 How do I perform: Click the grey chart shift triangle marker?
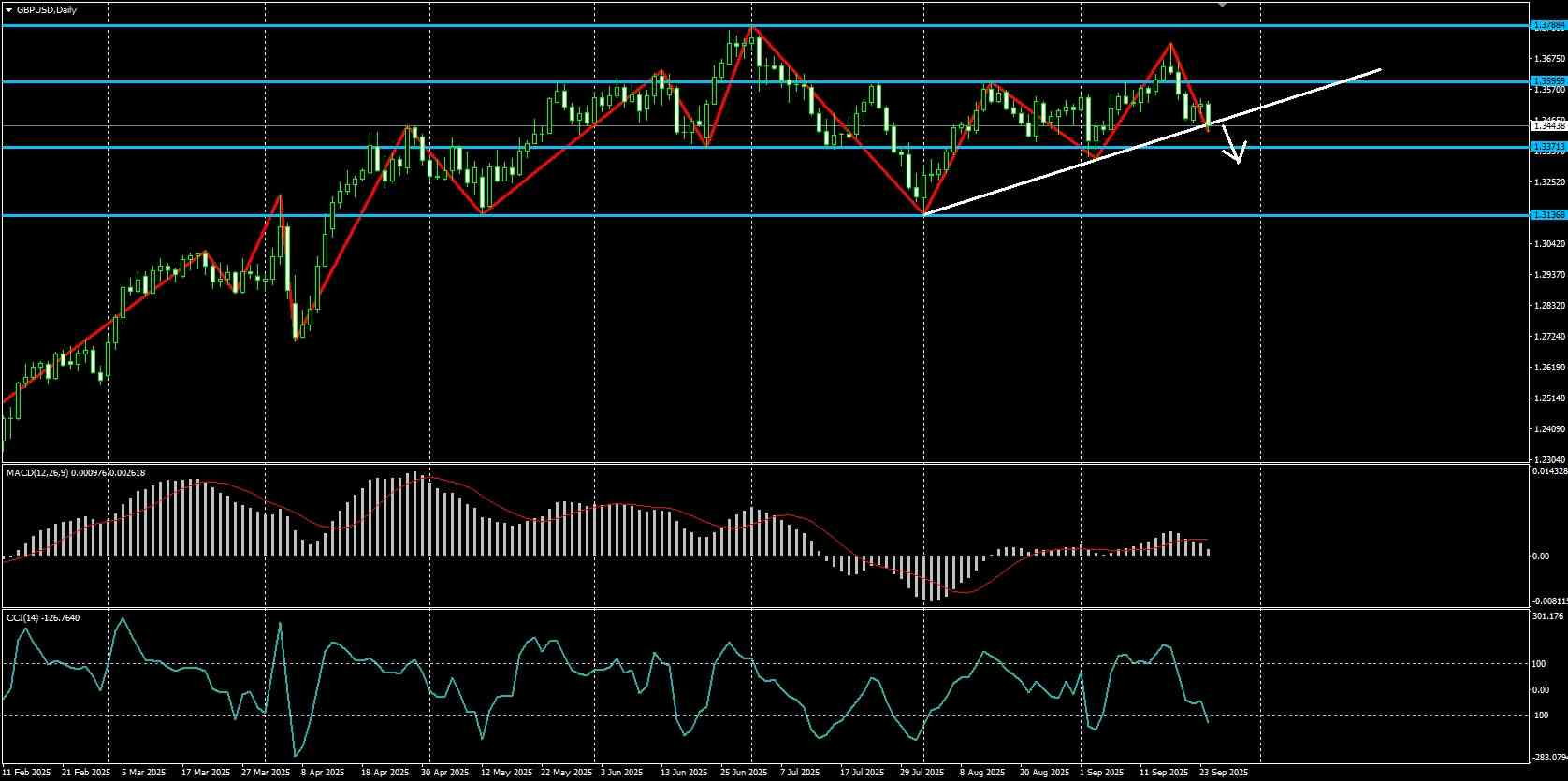tap(1222, 5)
